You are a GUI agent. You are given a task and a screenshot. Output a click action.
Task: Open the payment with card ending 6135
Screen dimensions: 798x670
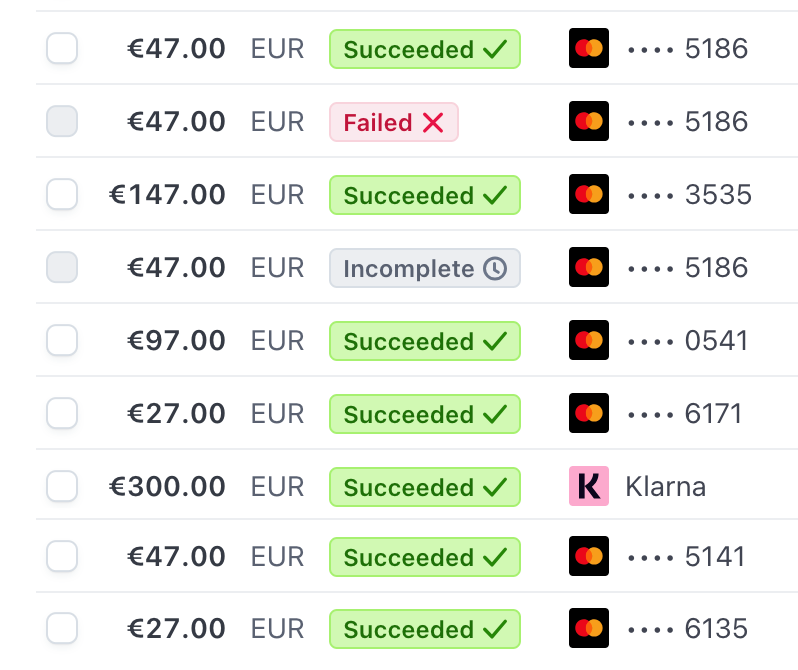coord(716,629)
